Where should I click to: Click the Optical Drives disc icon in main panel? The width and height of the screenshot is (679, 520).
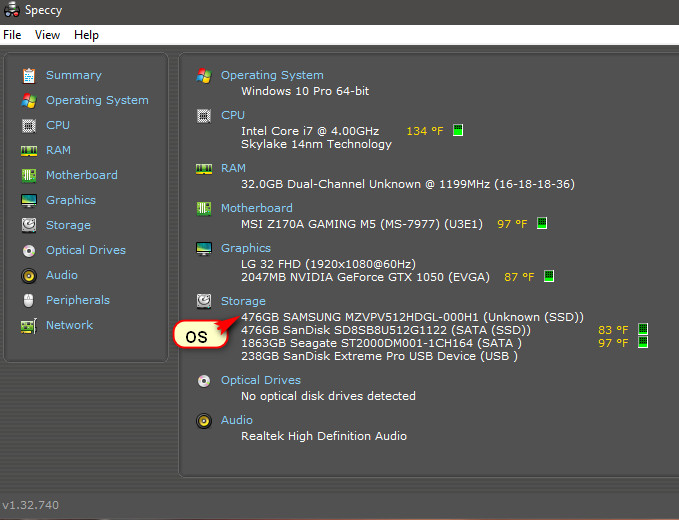[x=204, y=381]
